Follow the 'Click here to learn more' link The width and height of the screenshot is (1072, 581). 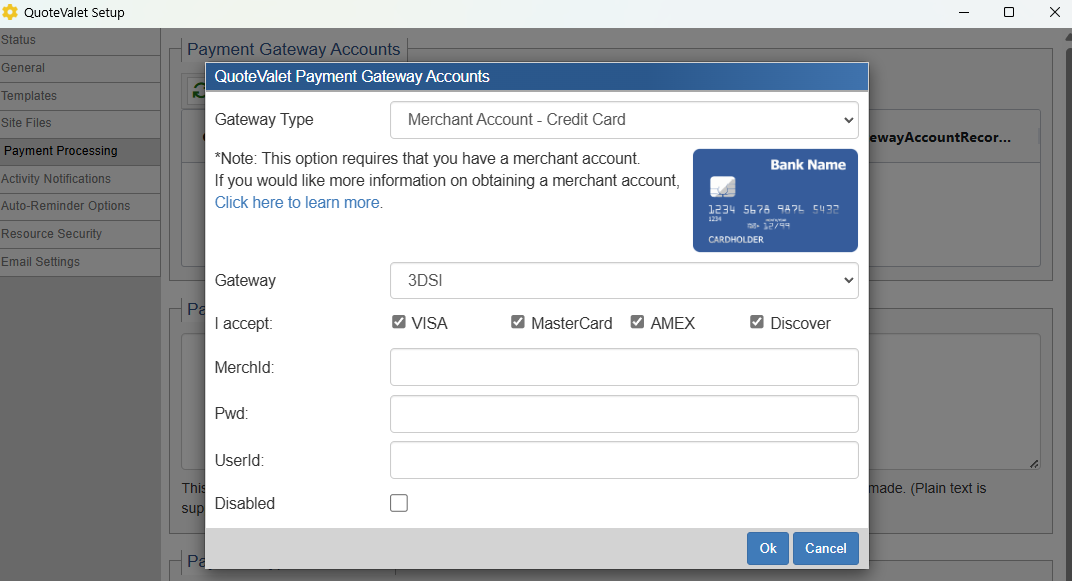pos(297,202)
